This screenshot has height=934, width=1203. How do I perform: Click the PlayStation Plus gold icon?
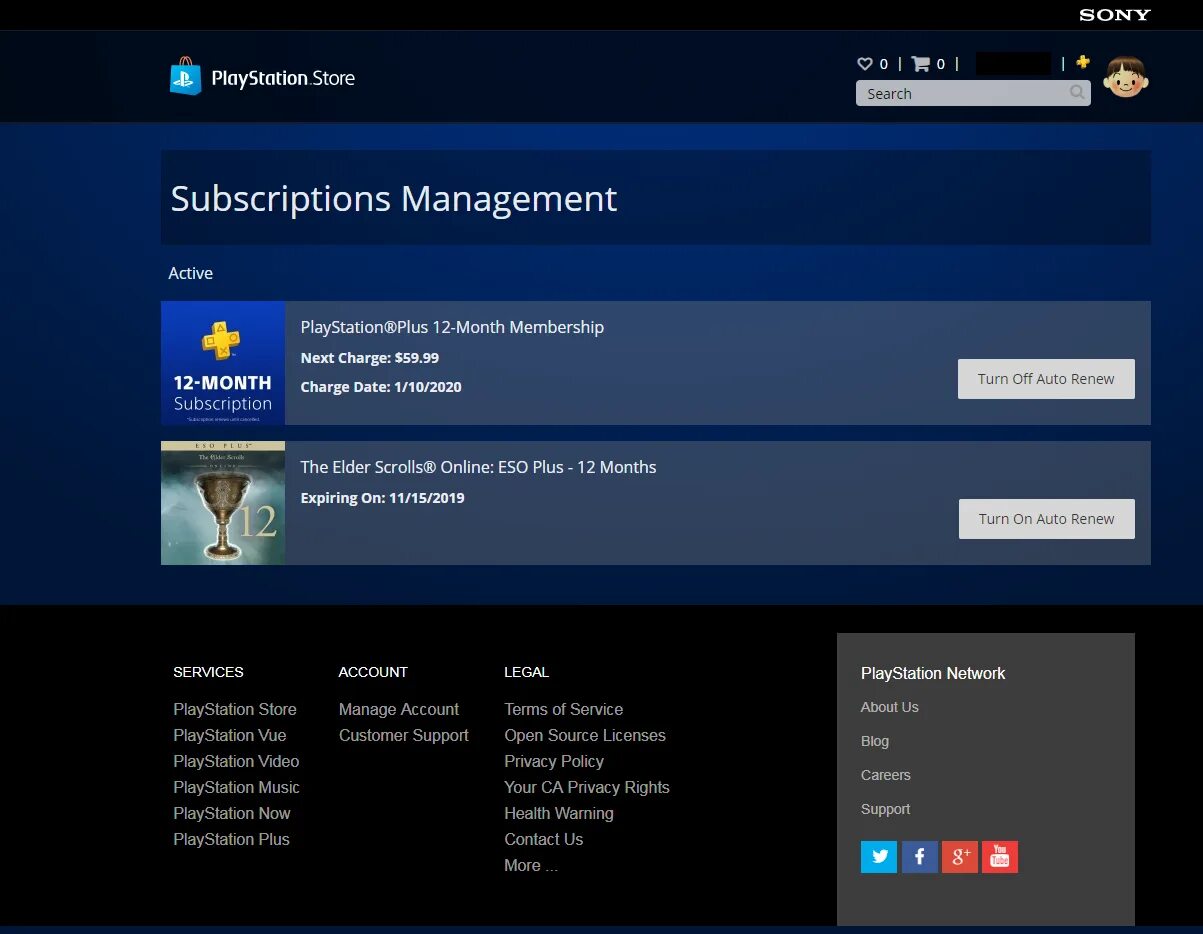pyautogui.click(x=1083, y=62)
